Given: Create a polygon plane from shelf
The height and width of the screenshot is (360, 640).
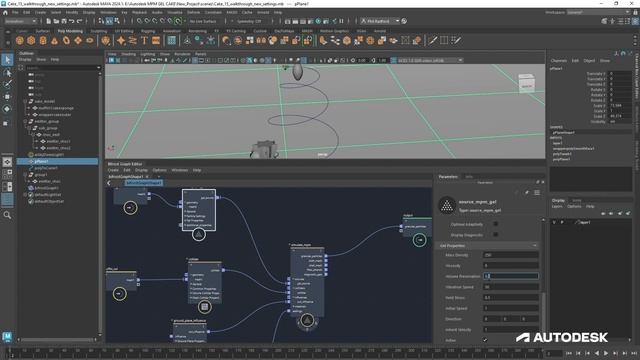Looking at the screenshot, I should (x=78, y=40).
